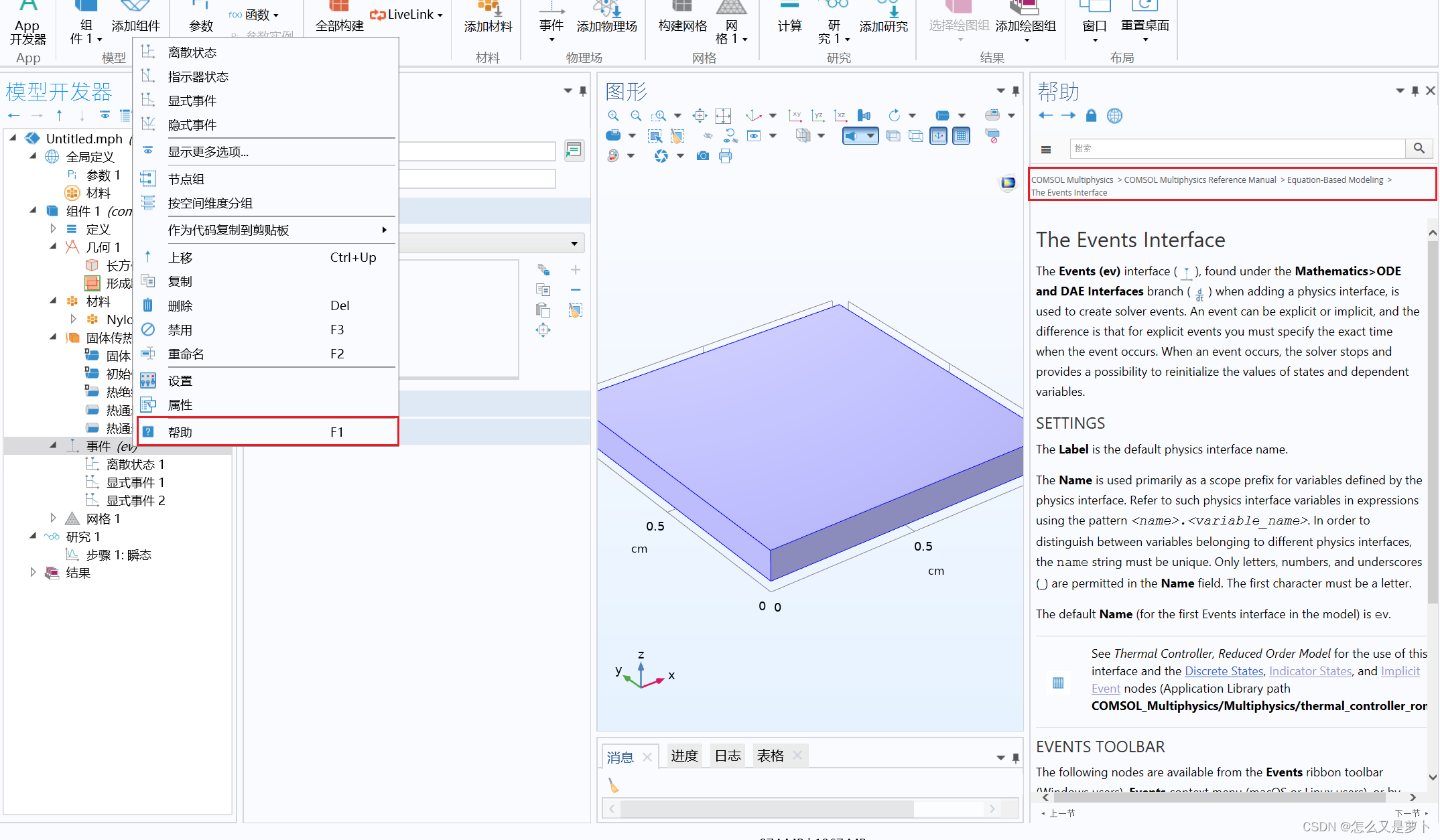Toggle wireframe view in the graphics toolbar
Screen dimensions: 1440x840
click(916, 135)
